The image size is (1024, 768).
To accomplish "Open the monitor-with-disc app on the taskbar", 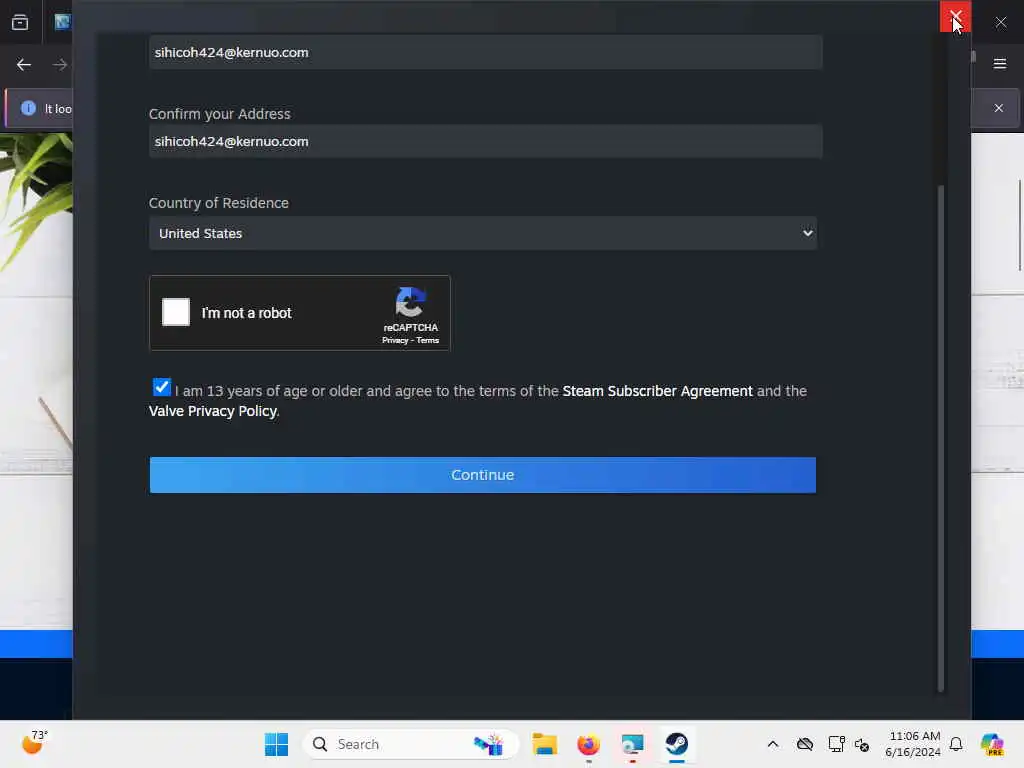I will point(632,744).
